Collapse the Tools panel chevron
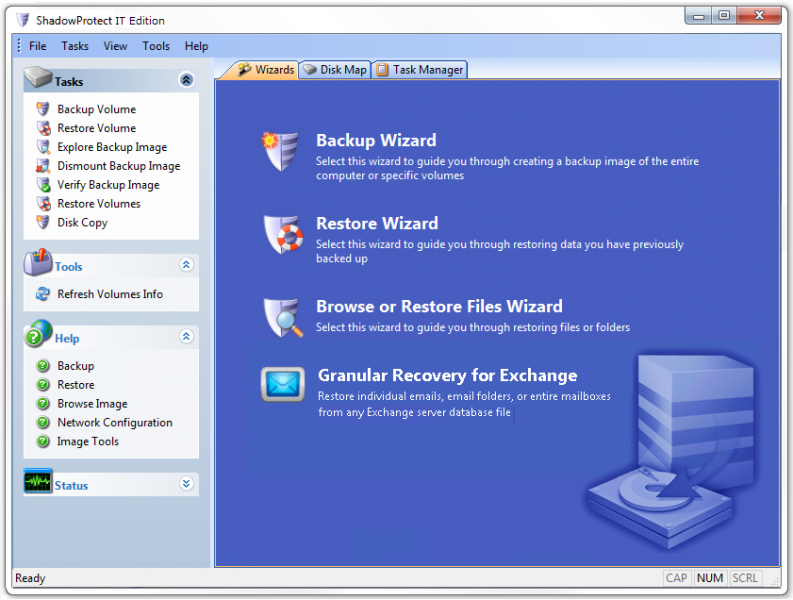 [x=187, y=265]
